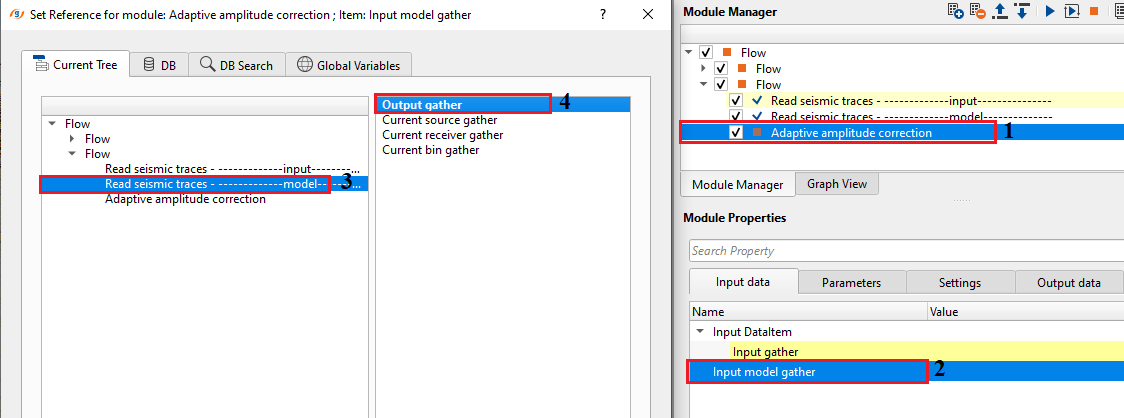
Task: Expand the collapsed Flow in the dialog tree
Action: point(72,138)
